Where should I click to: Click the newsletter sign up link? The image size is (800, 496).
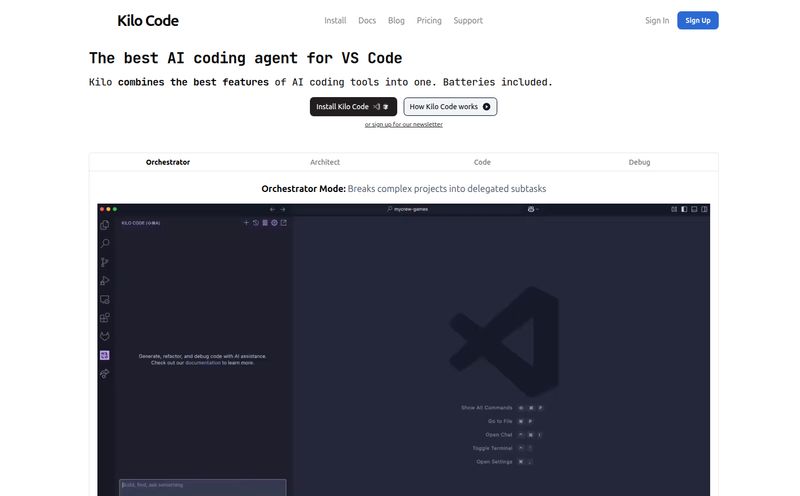coord(404,125)
